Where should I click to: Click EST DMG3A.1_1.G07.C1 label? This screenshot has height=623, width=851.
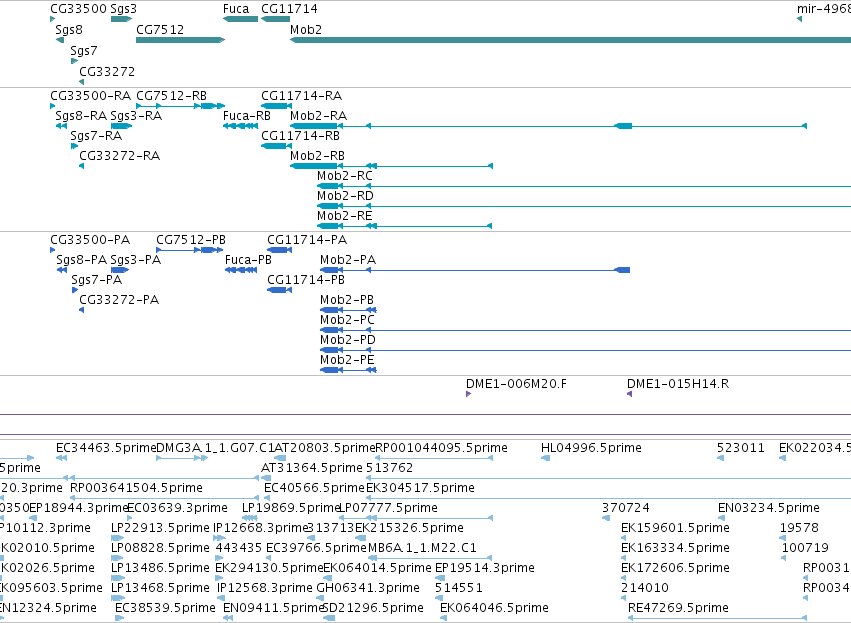215,448
